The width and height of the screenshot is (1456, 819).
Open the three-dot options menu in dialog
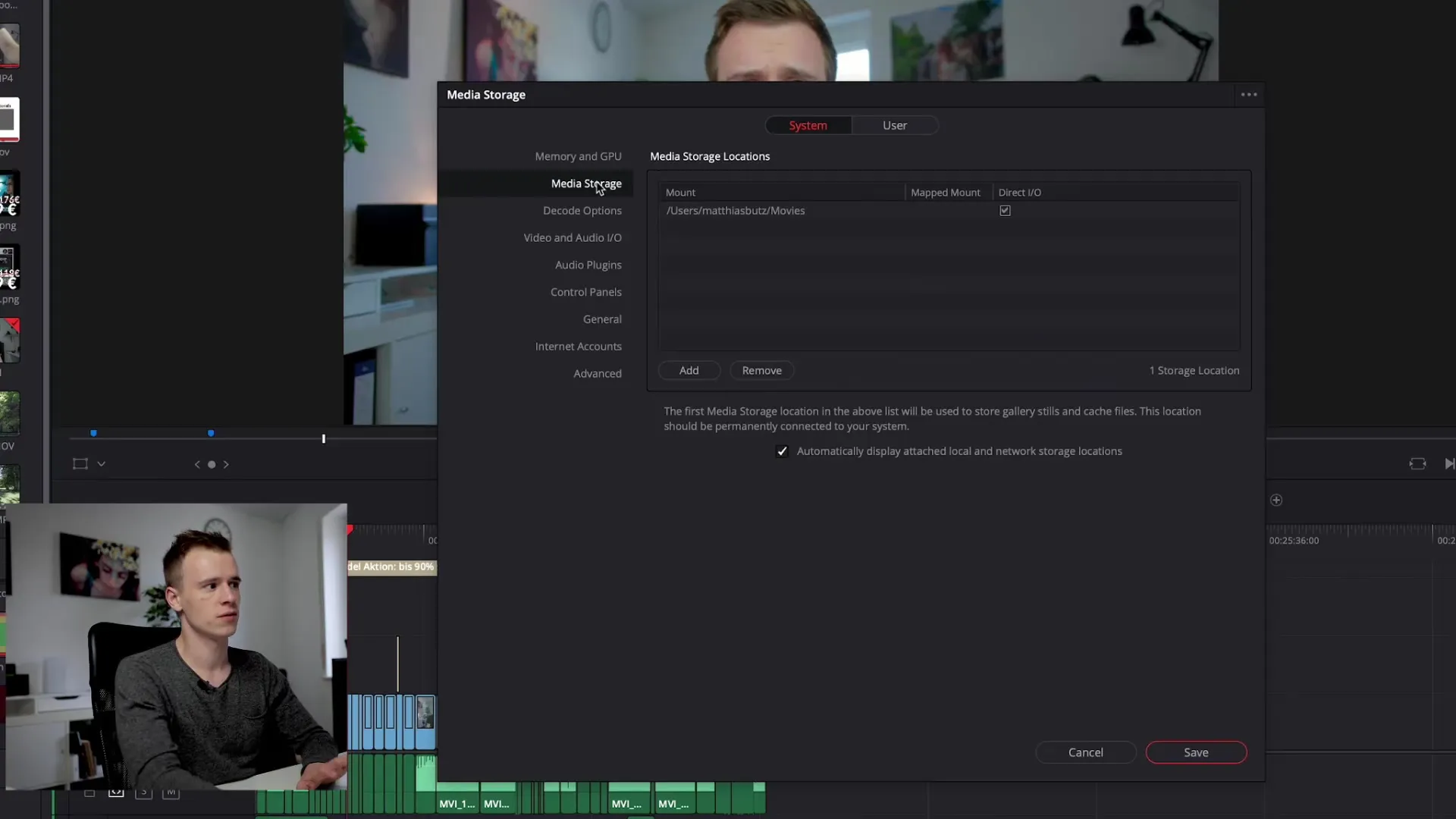[1248, 95]
